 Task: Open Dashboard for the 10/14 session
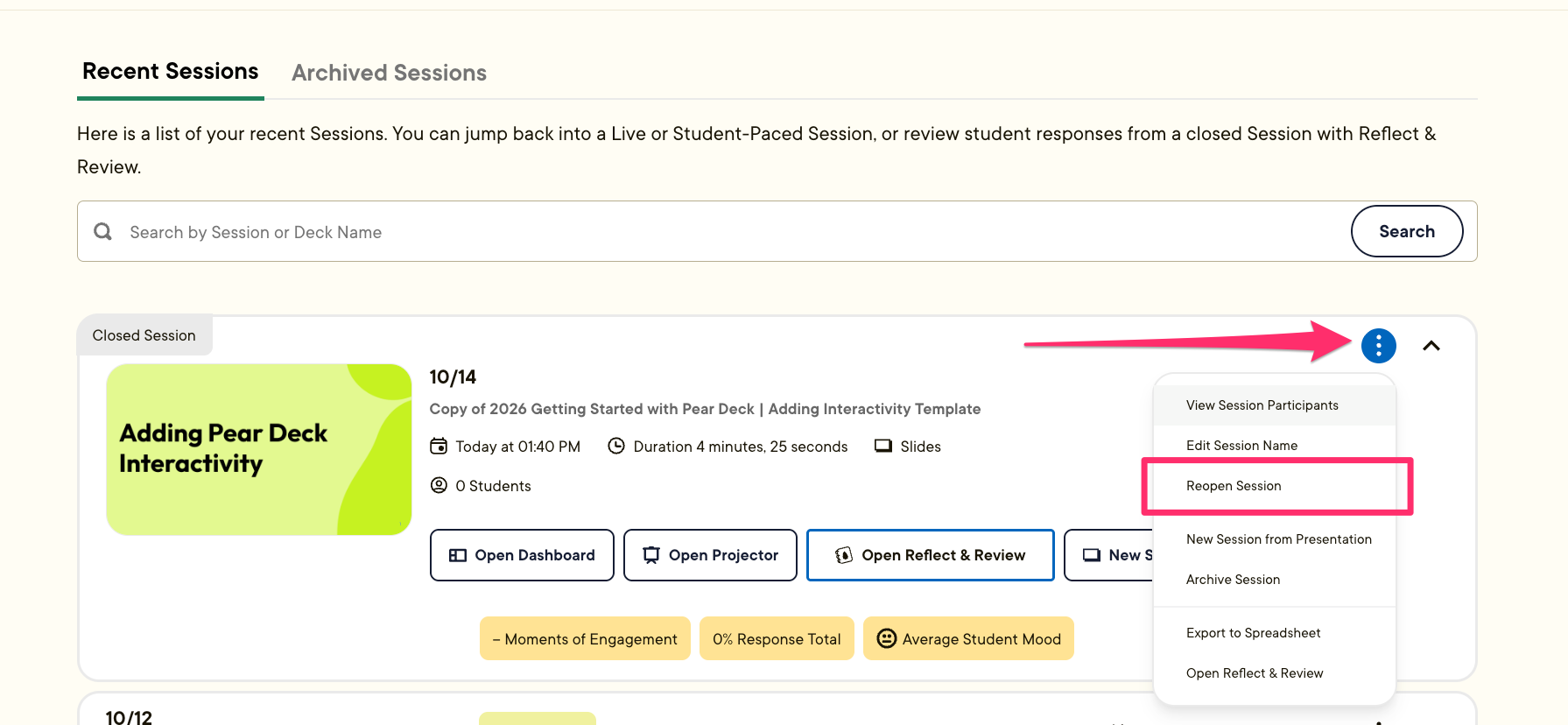click(x=522, y=555)
